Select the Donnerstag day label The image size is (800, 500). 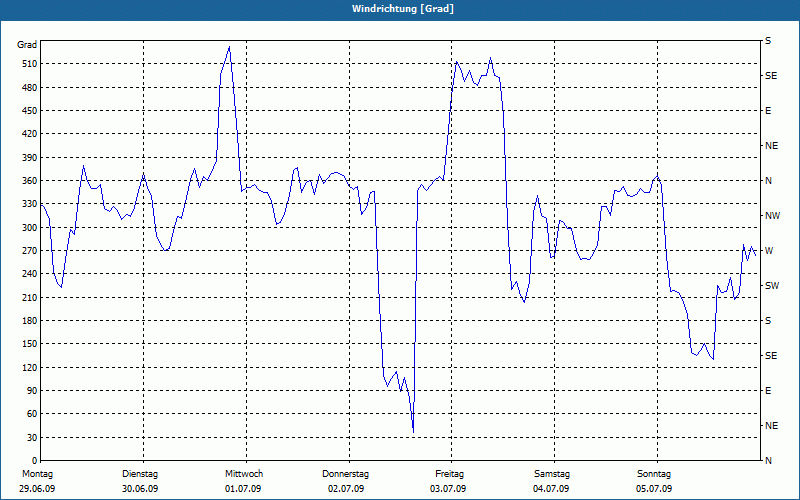coord(345,474)
